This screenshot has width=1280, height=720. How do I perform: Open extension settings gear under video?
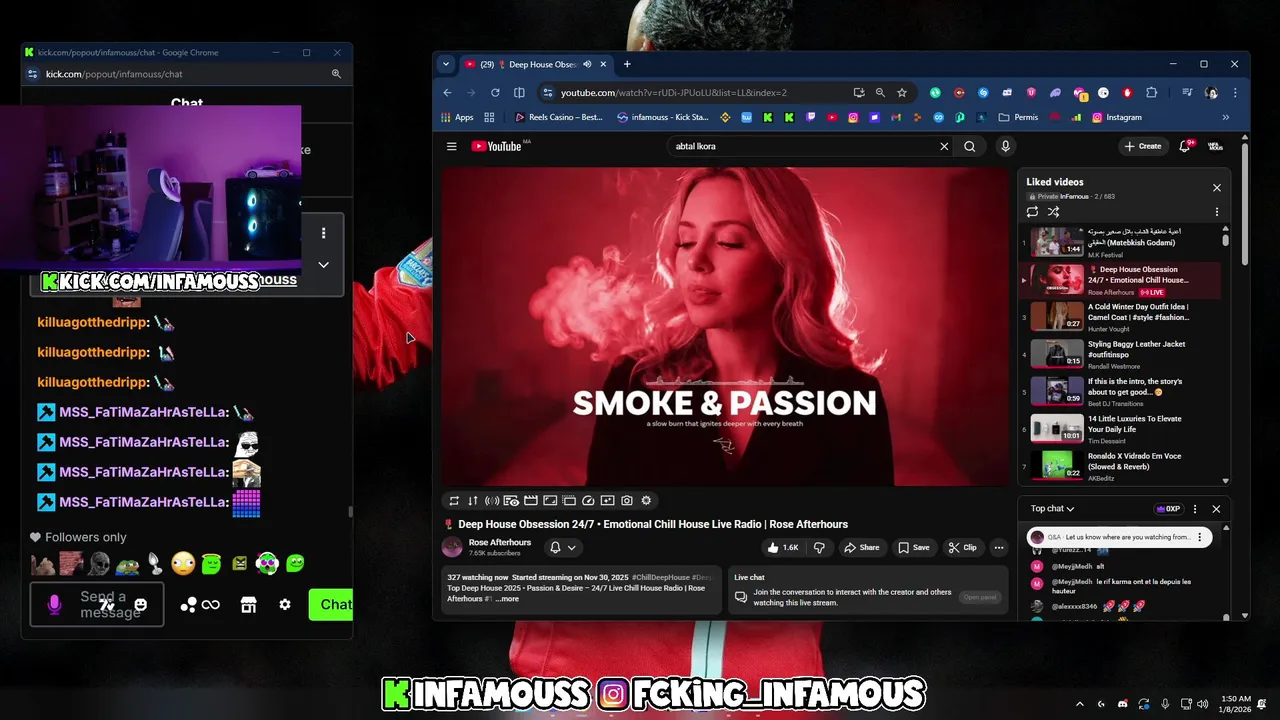[x=646, y=501]
